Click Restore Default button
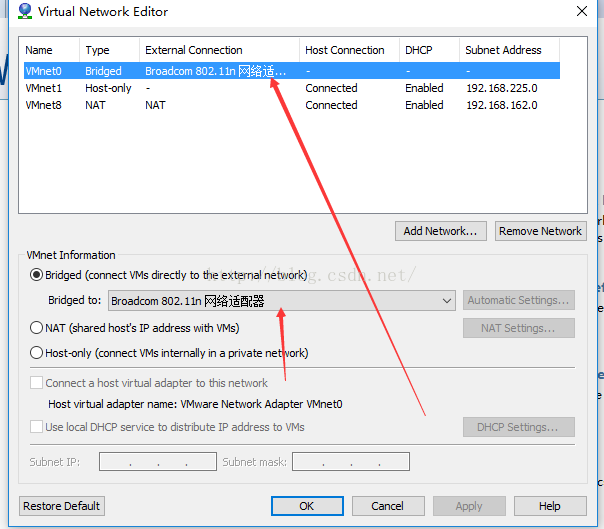 pos(62,506)
